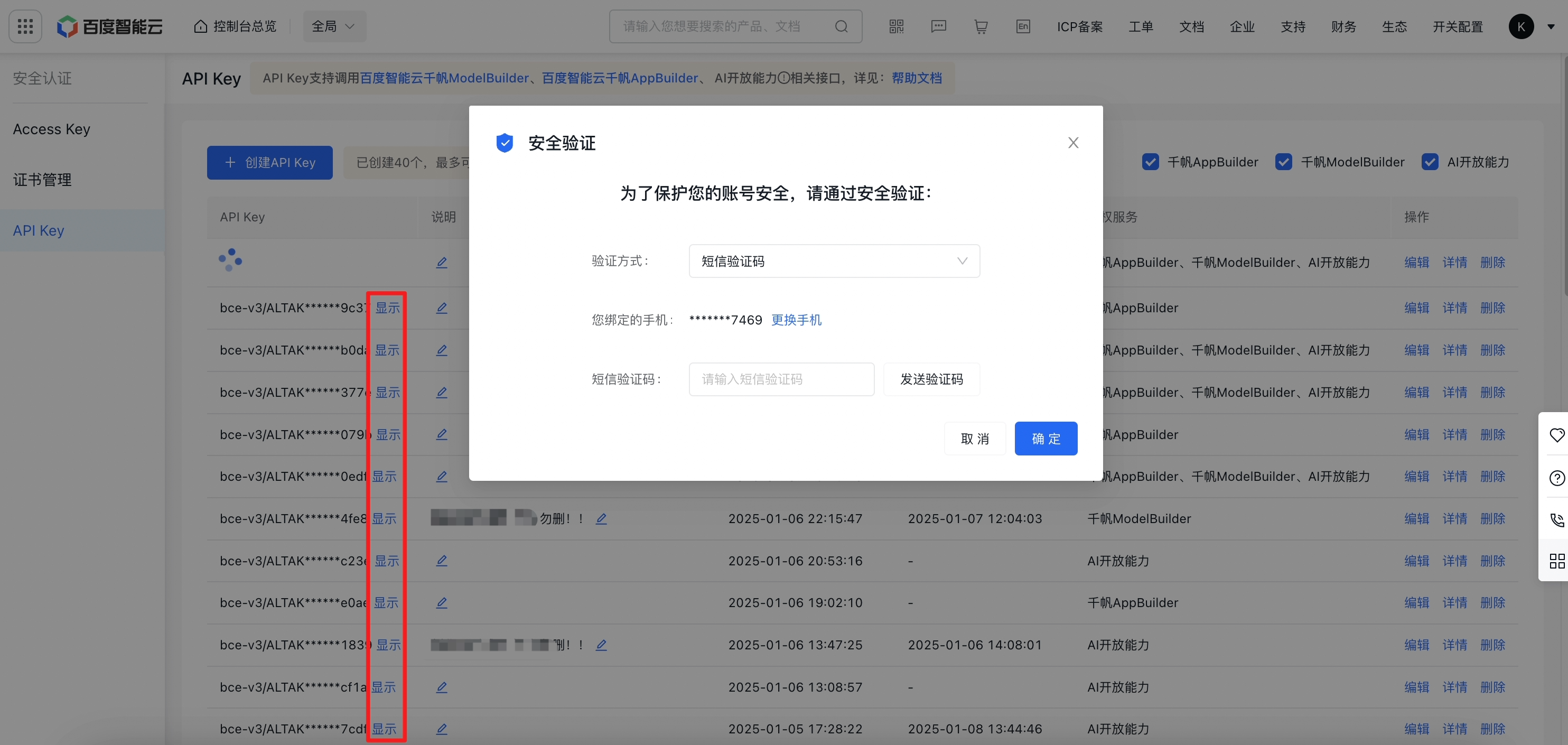Screen dimensions: 1568x745
Task: Expand the account menu arrow
Action: pos(1551,27)
